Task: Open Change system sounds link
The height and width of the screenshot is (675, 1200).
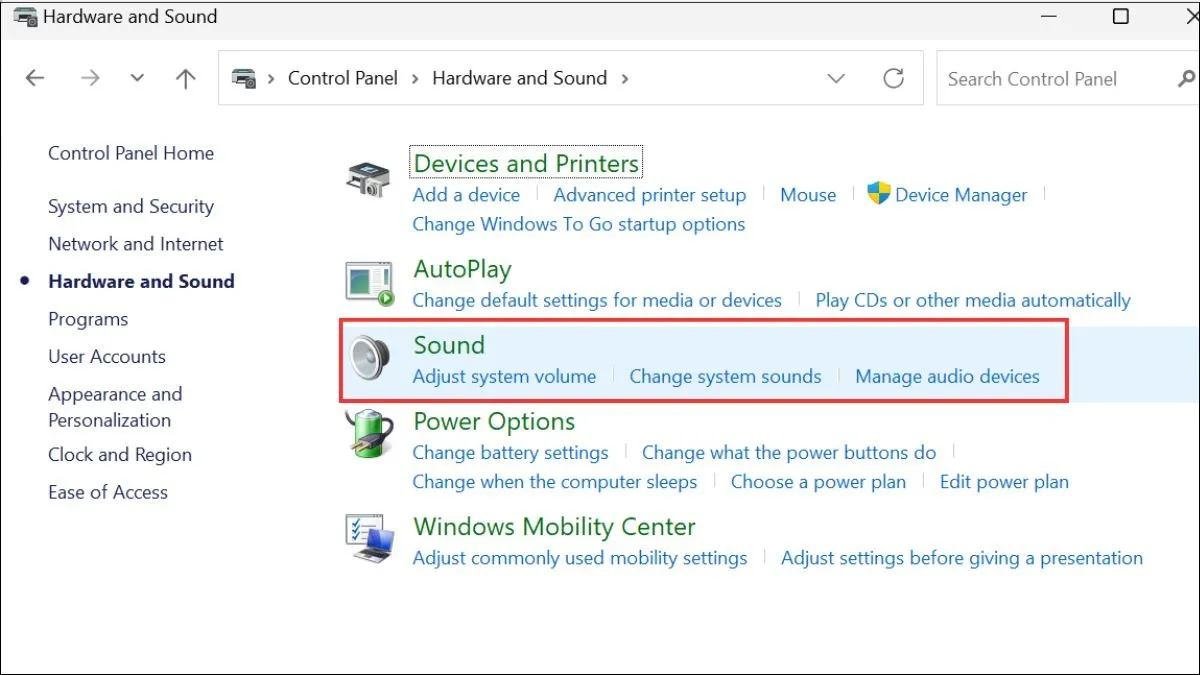Action: (725, 377)
